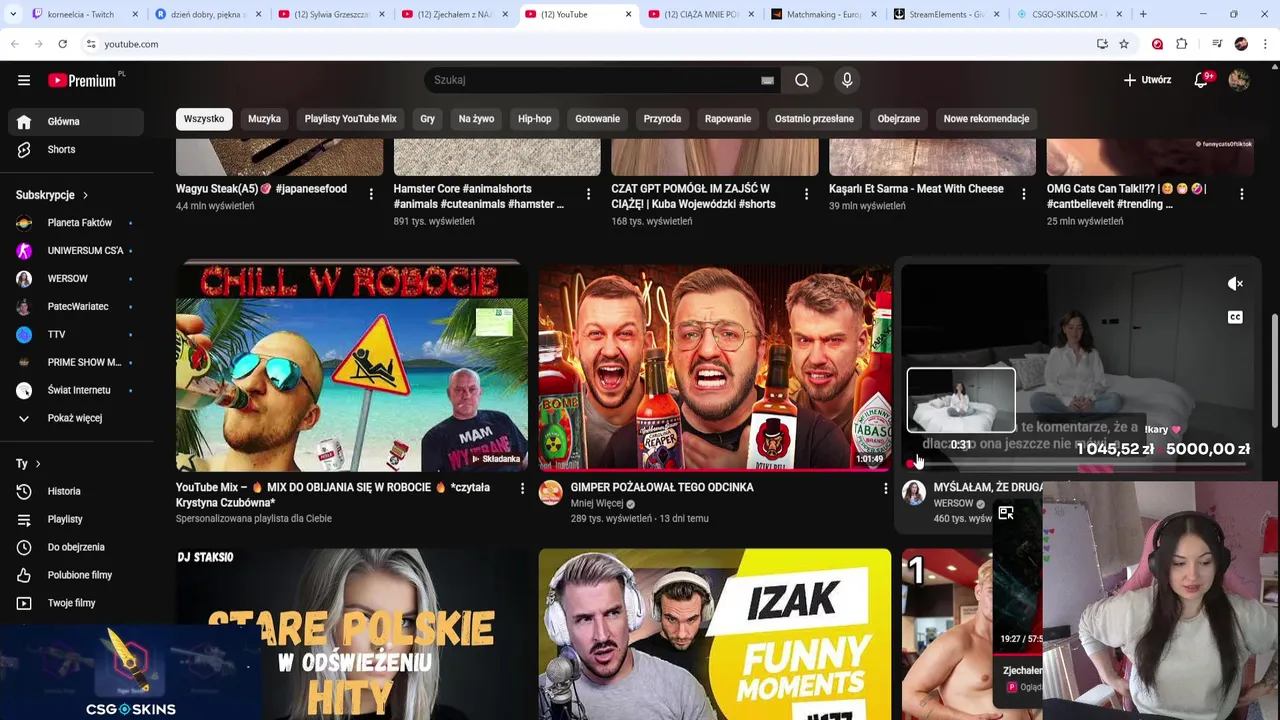Seek on the preview video progress bar
This screenshot has width=1280, height=720.
coord(1078,466)
